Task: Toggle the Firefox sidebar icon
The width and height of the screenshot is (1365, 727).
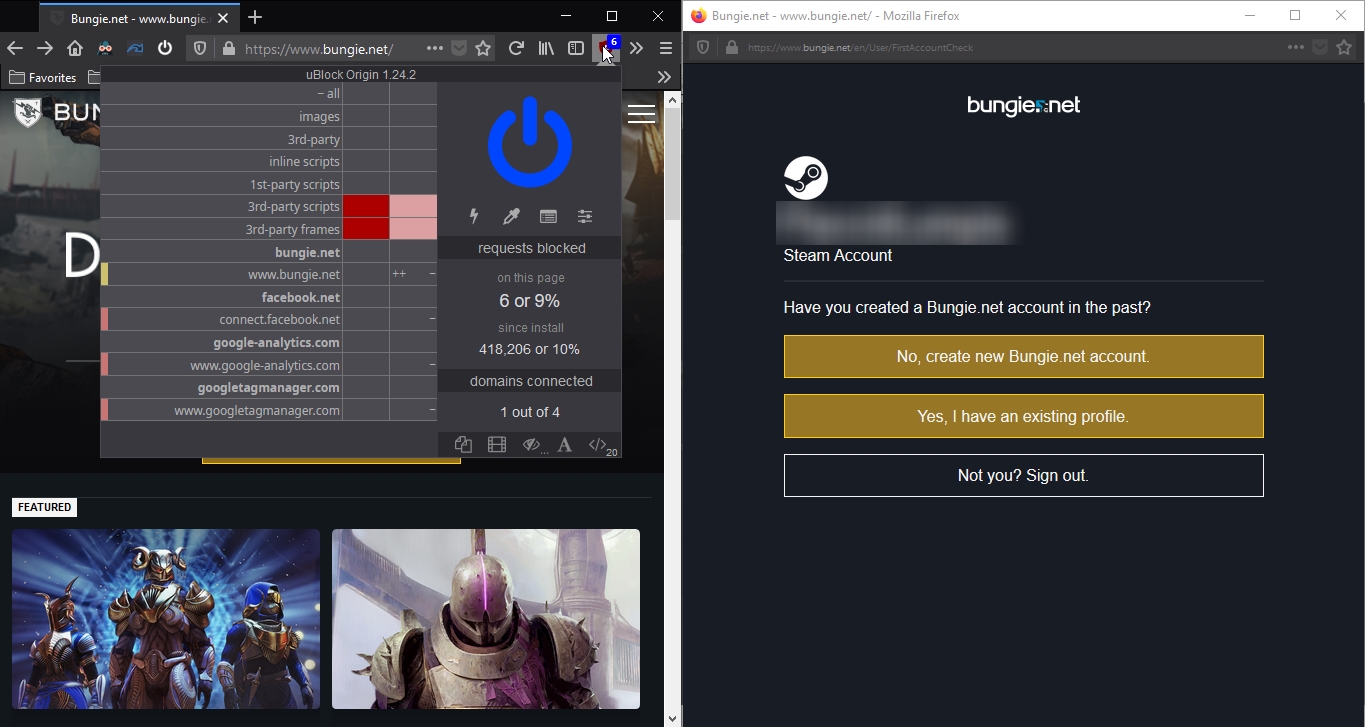Action: (576, 48)
